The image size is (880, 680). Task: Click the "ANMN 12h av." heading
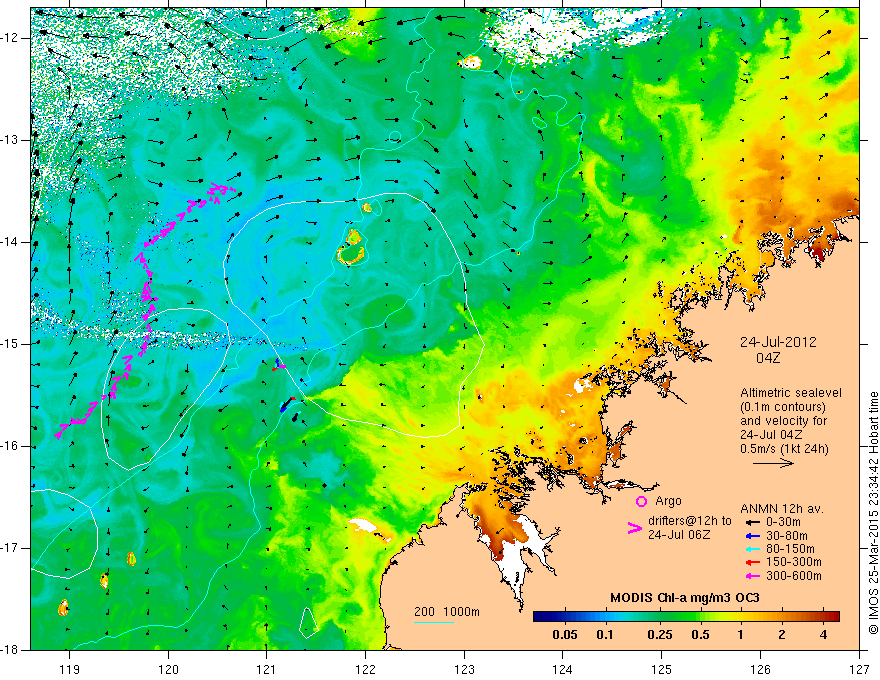(x=782, y=509)
